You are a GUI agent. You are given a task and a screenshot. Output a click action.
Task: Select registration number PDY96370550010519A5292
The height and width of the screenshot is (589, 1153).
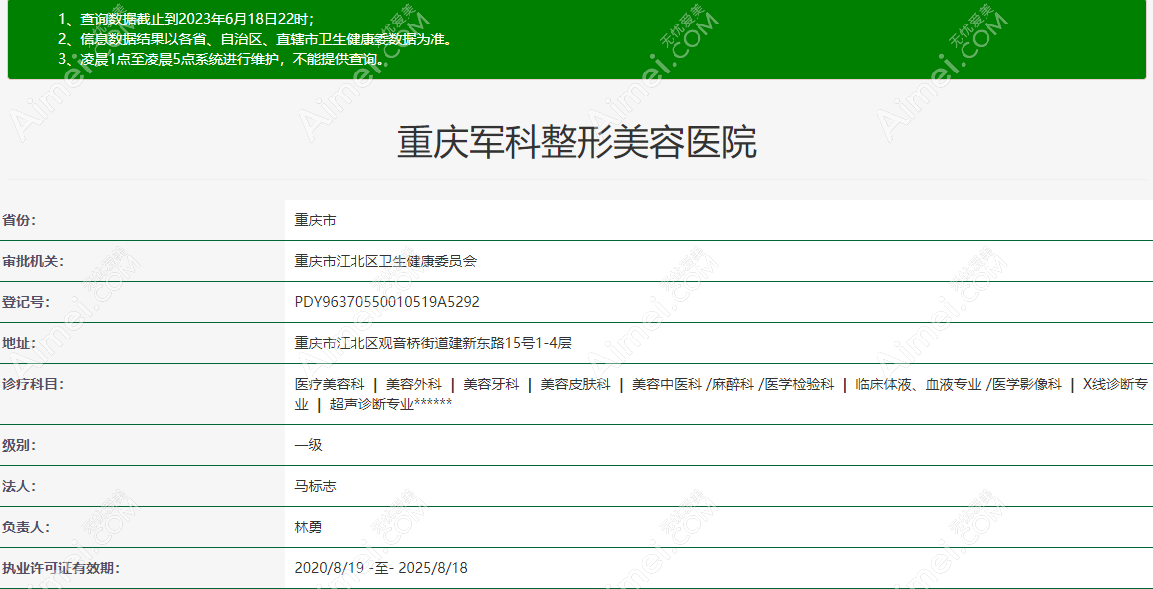(x=387, y=302)
